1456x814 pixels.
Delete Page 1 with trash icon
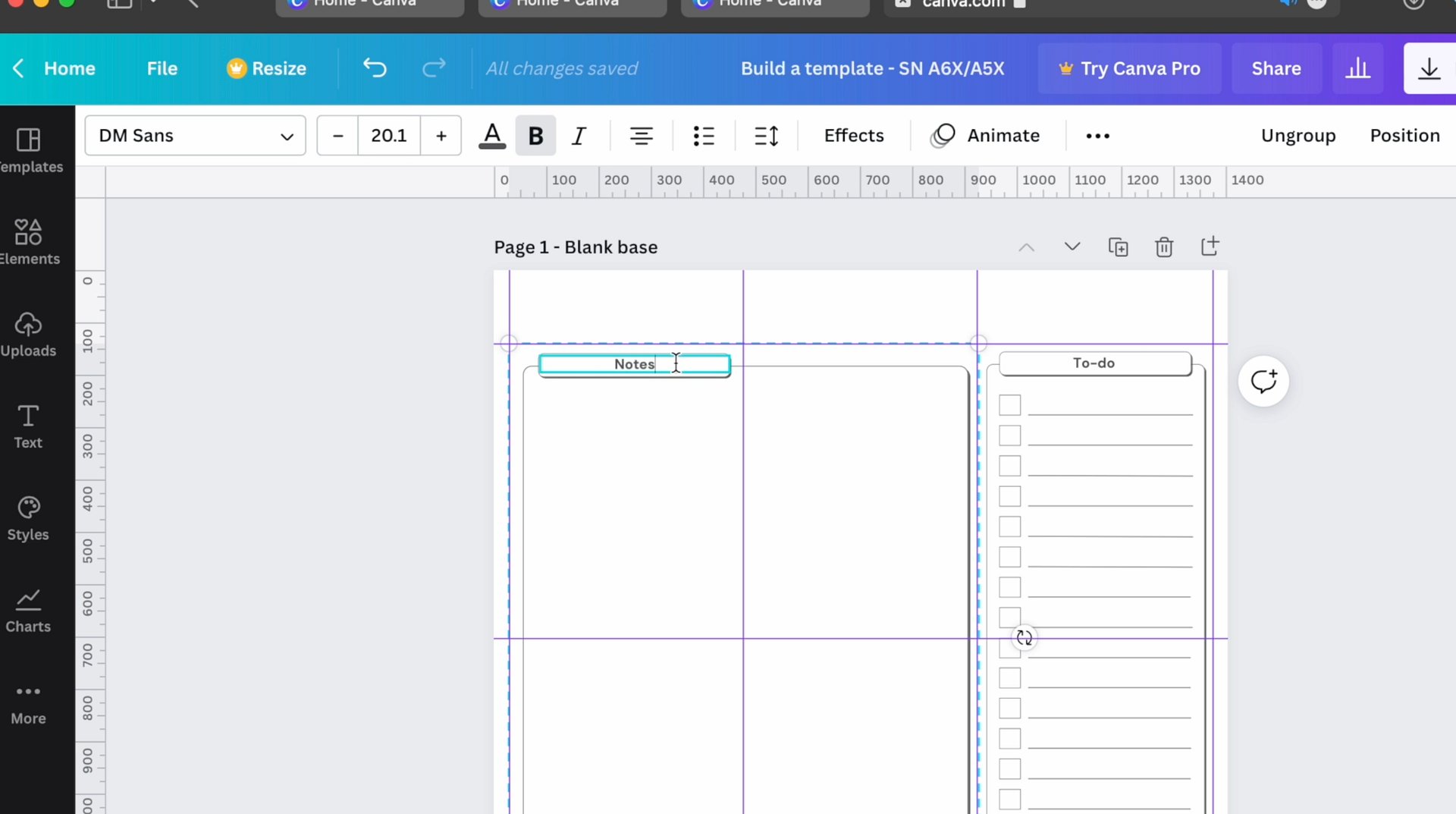pyautogui.click(x=1164, y=247)
